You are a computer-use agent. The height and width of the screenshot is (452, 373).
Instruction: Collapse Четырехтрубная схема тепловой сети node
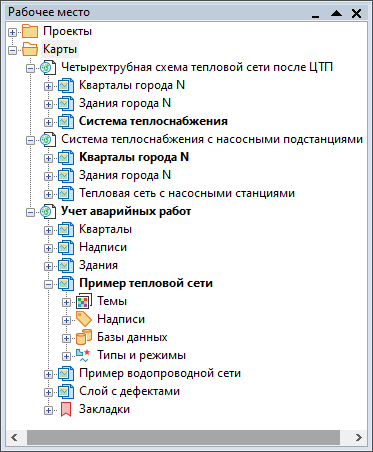point(30,68)
